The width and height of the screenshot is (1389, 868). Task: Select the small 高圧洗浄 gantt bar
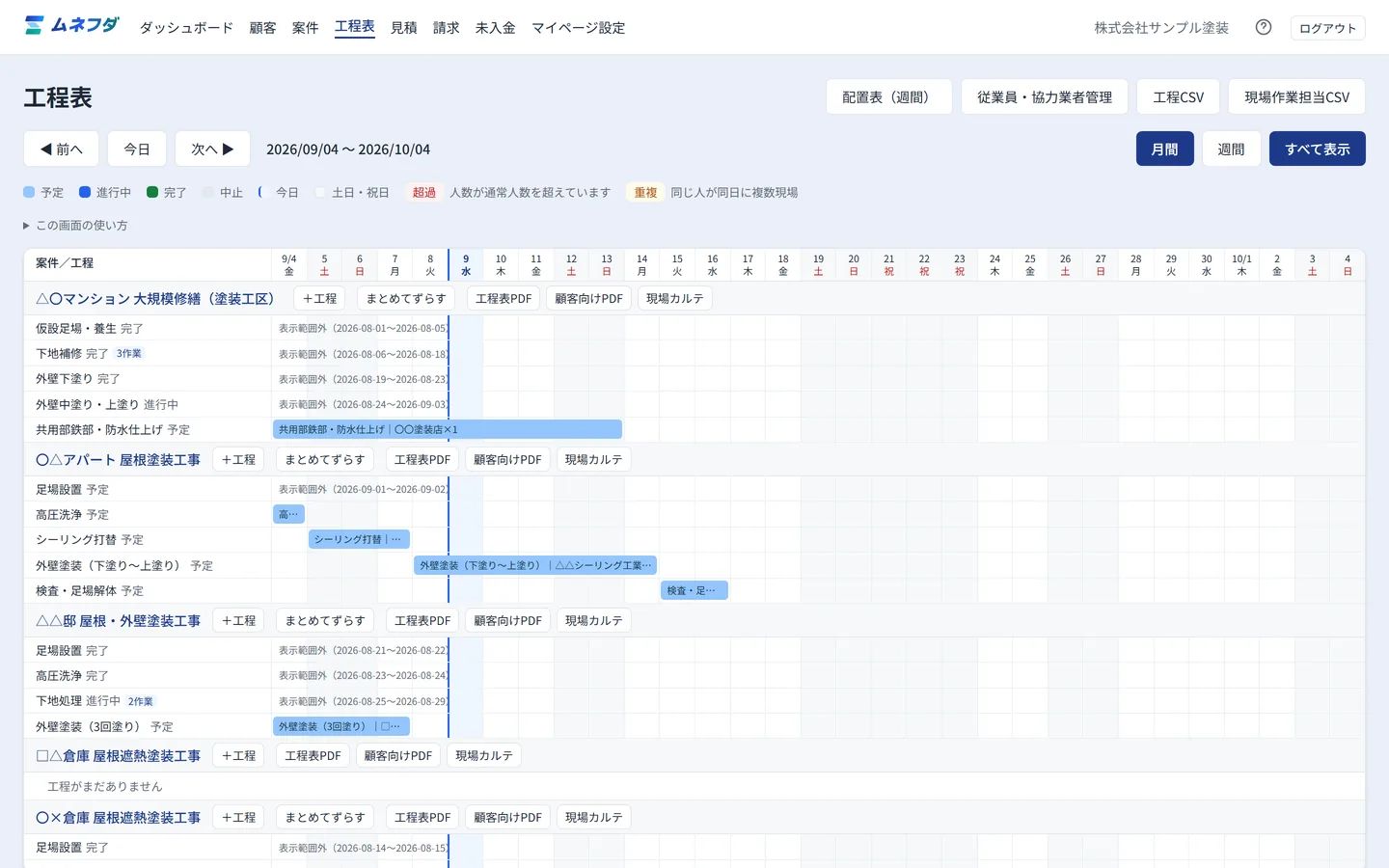288,514
